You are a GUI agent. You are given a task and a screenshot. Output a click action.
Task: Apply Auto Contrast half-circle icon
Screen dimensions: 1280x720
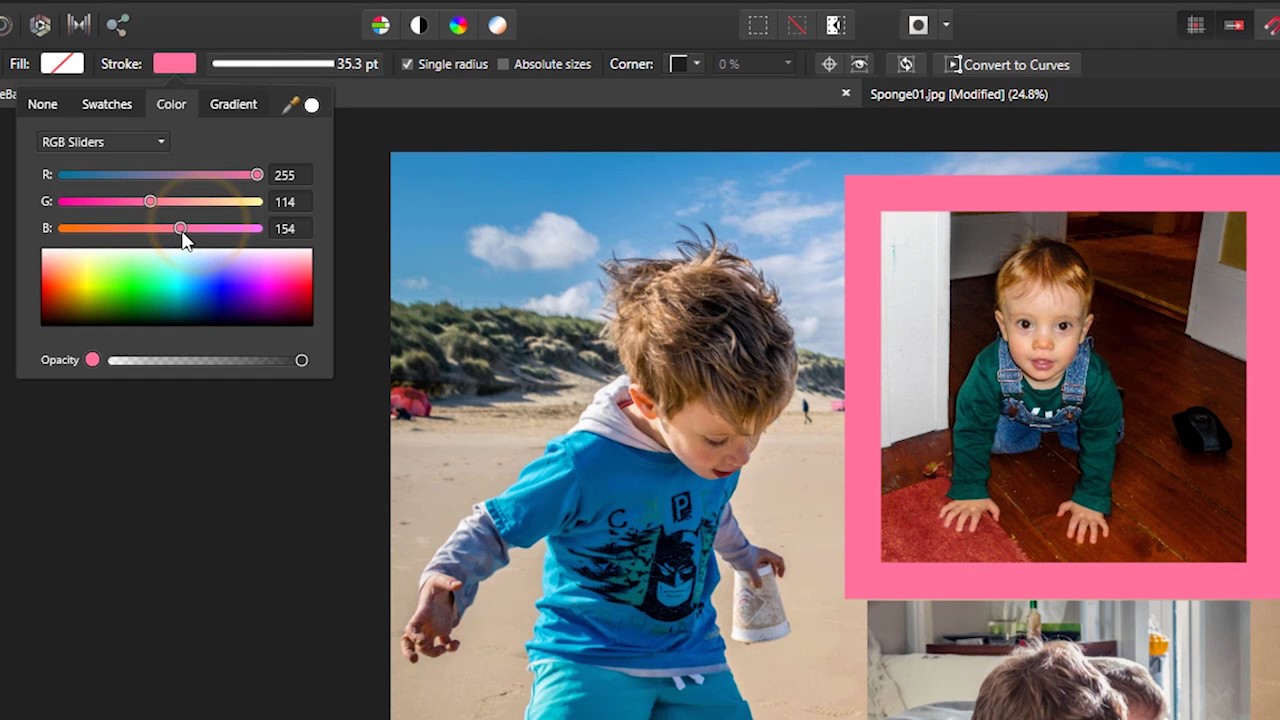pyautogui.click(x=419, y=26)
